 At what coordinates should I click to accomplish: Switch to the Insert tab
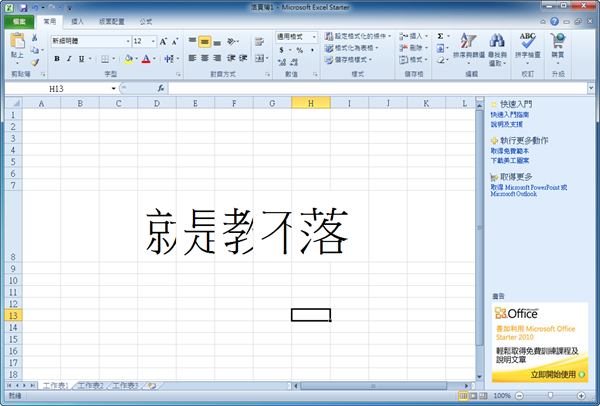(x=77, y=22)
